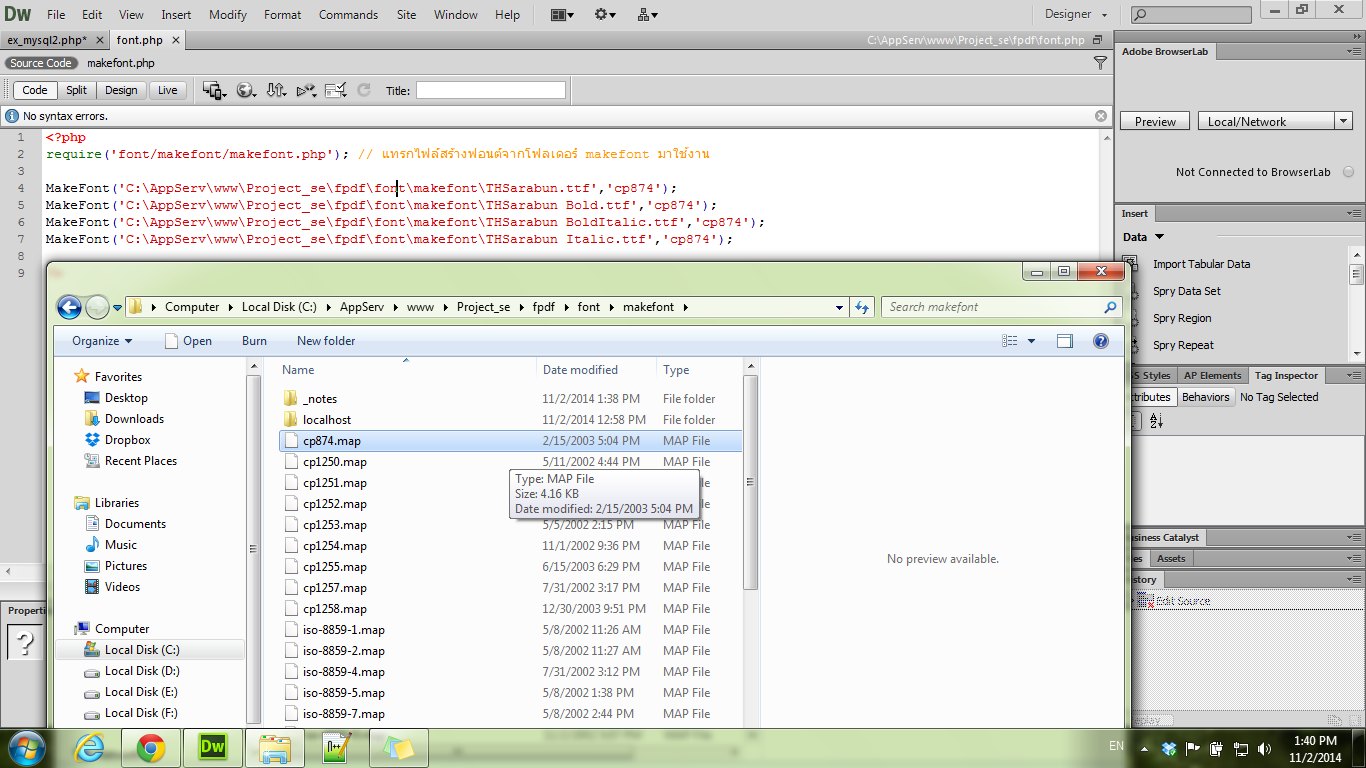Open the Format menu

pyautogui.click(x=283, y=15)
